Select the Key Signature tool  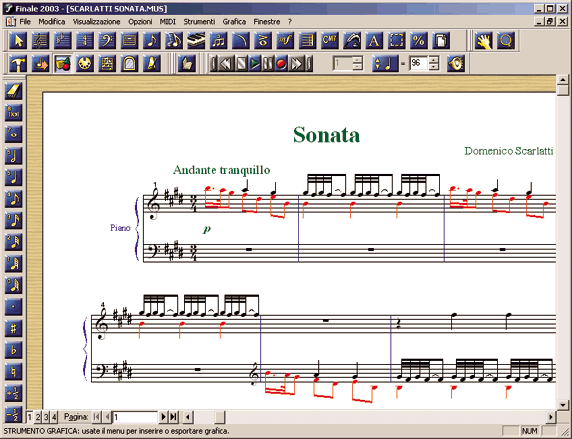tap(62, 41)
